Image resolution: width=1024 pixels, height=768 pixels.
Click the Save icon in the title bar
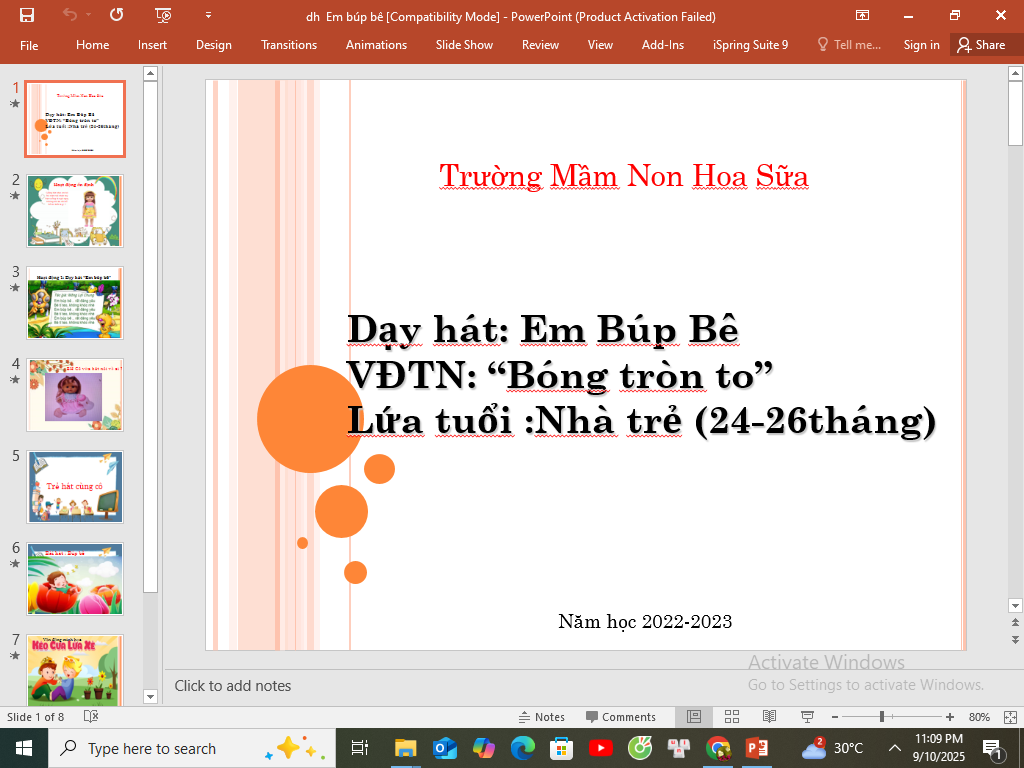coord(27,15)
